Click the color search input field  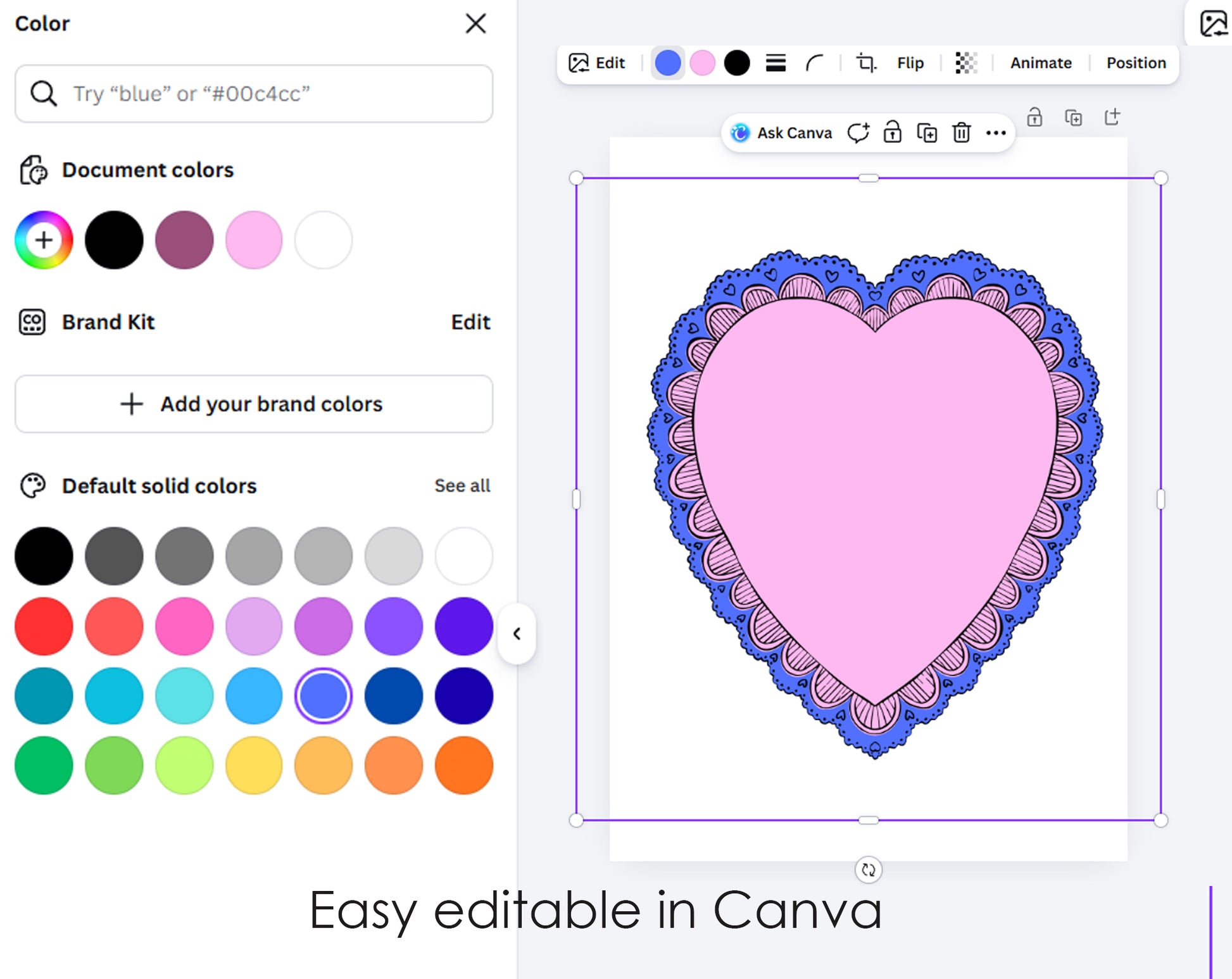pyautogui.click(x=253, y=94)
